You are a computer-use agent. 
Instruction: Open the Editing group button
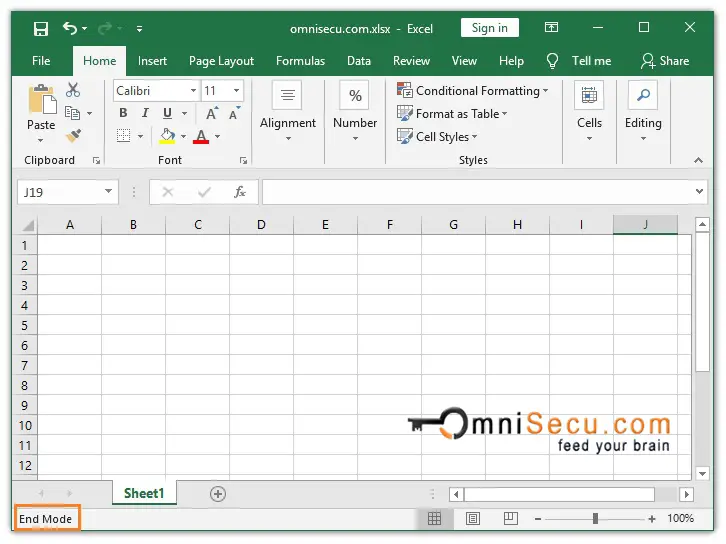tap(643, 111)
